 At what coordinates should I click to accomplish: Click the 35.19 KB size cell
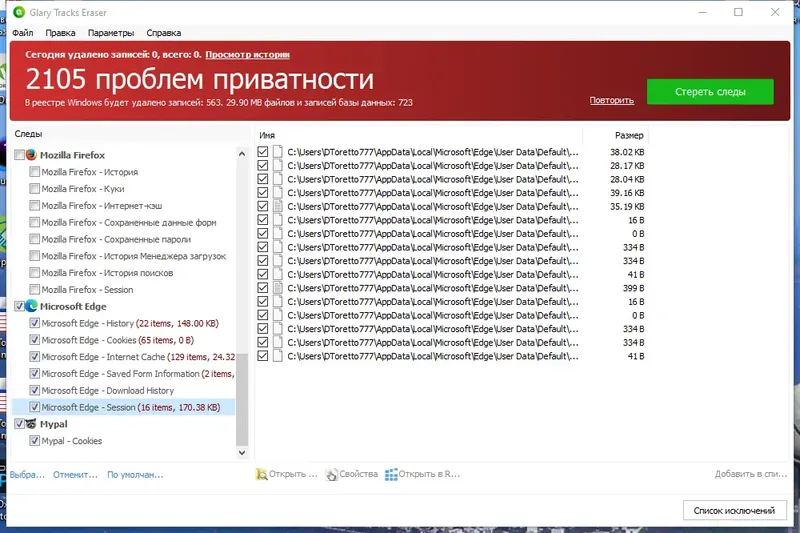627,206
